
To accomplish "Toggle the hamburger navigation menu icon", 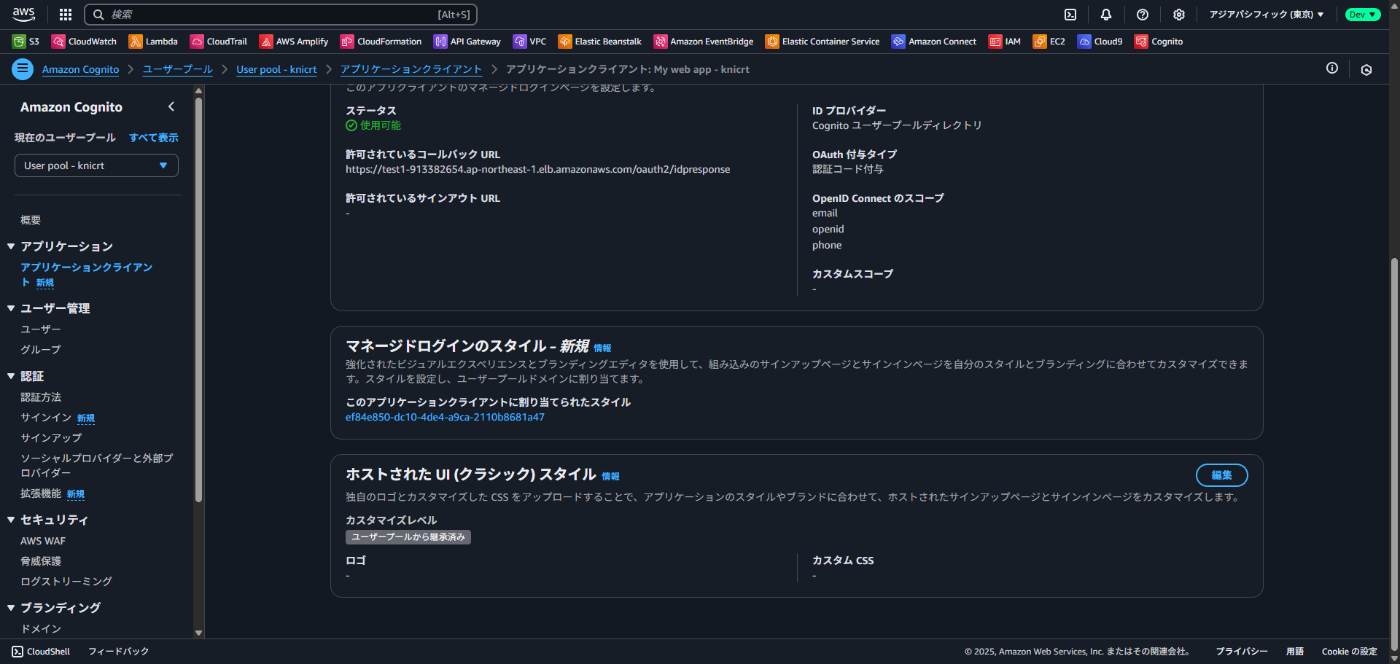I will pyautogui.click(x=22, y=69).
